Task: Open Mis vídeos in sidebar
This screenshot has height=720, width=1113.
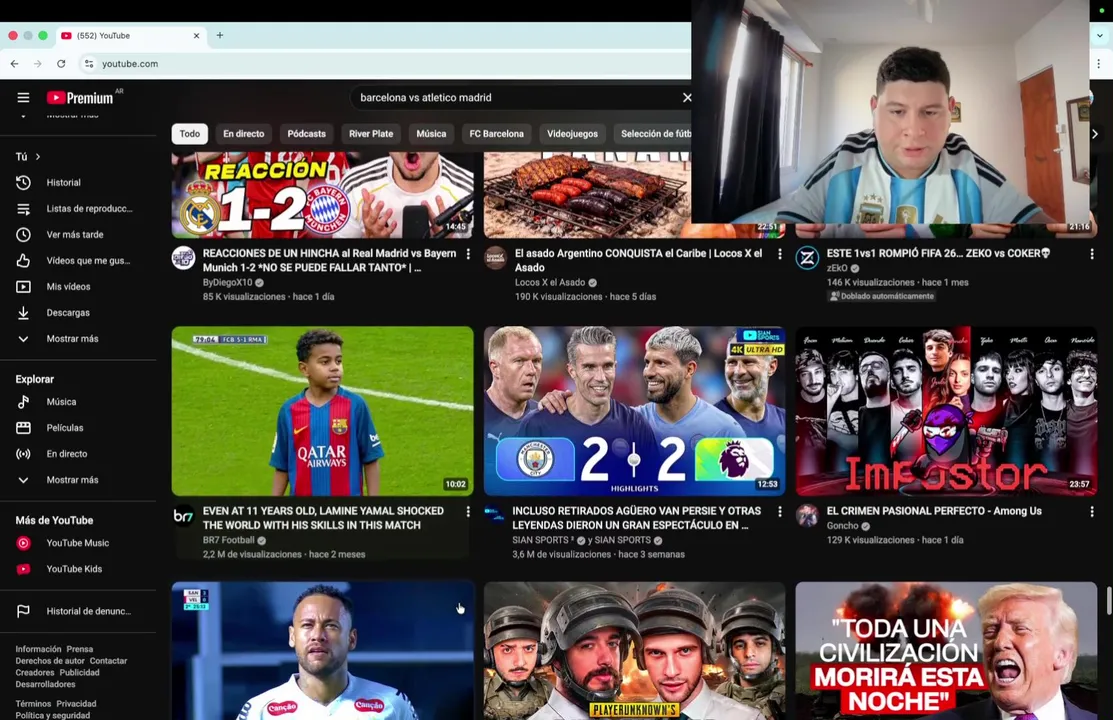Action: click(78, 287)
